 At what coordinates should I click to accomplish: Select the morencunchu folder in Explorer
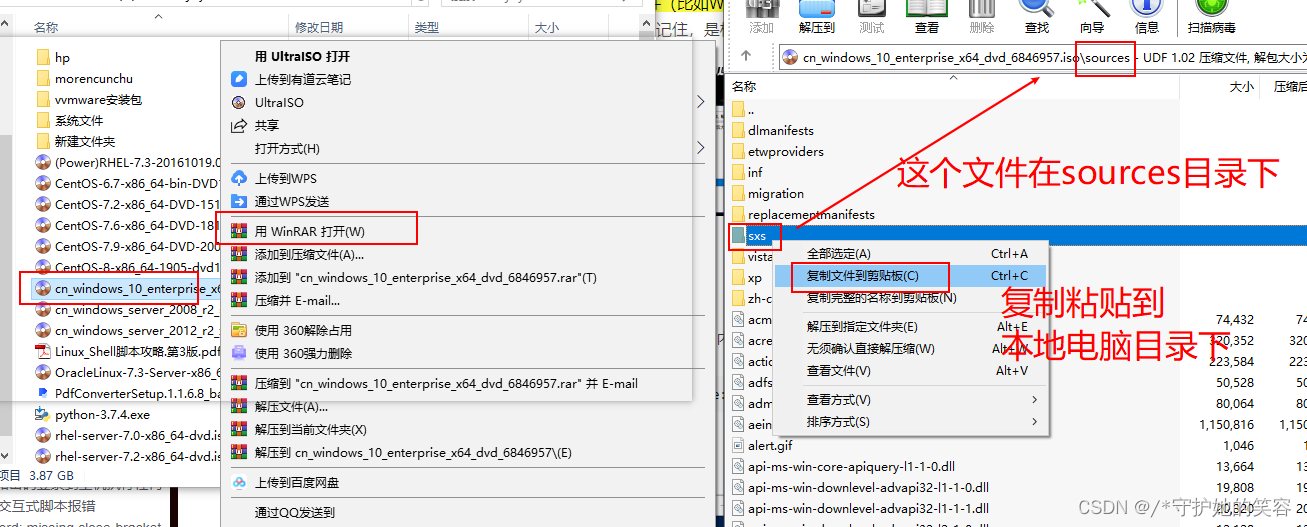click(x=93, y=79)
